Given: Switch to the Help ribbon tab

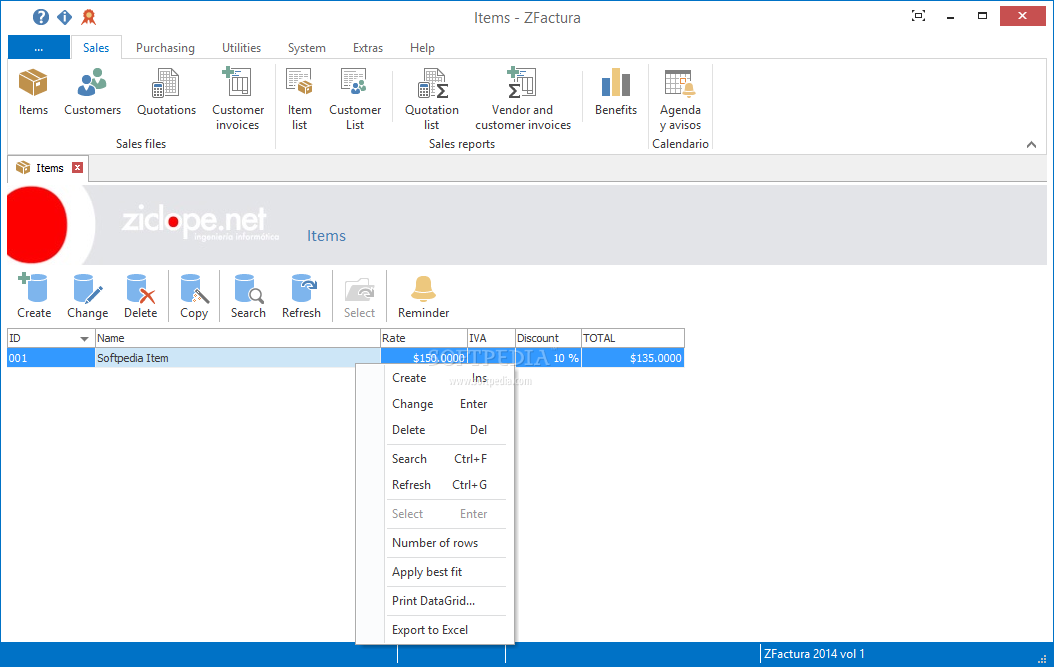Looking at the screenshot, I should (422, 48).
